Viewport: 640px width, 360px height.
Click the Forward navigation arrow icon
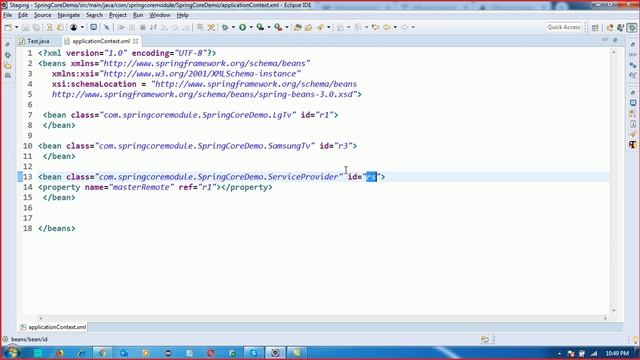tap(404, 27)
